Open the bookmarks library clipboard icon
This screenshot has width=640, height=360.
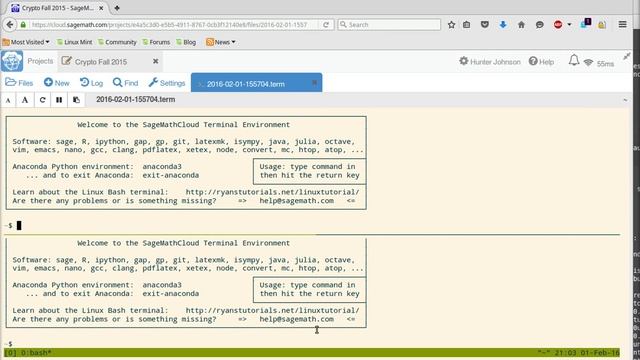(x=467, y=25)
